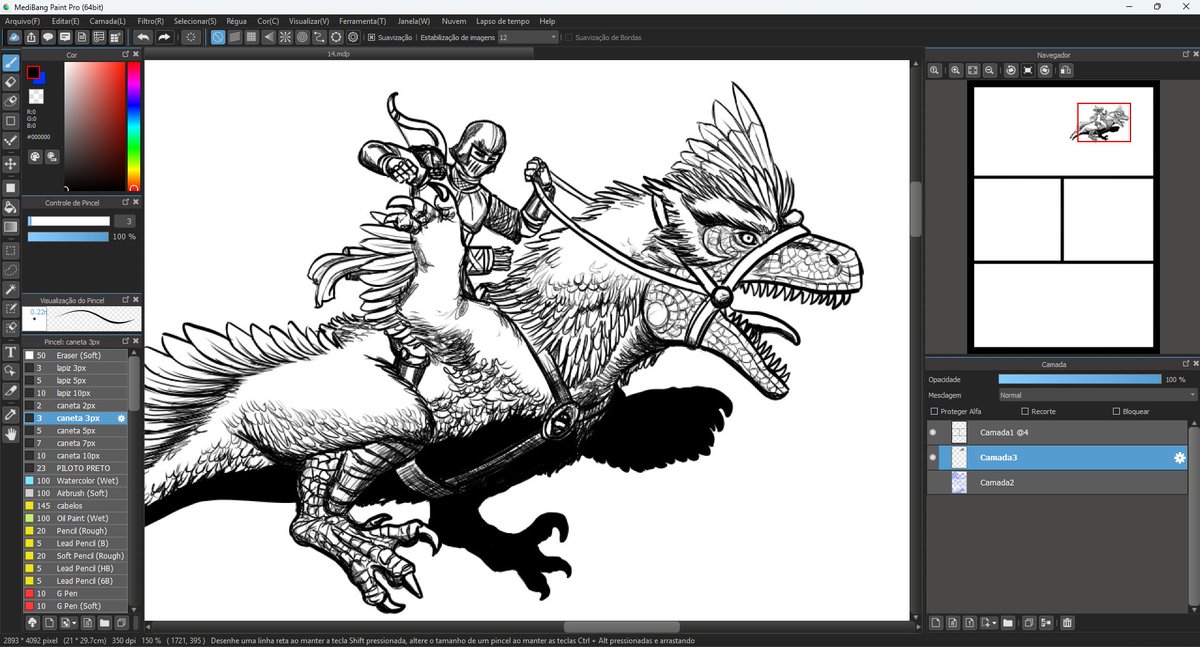Select the Eraser tool in left toolbar

(x=11, y=83)
